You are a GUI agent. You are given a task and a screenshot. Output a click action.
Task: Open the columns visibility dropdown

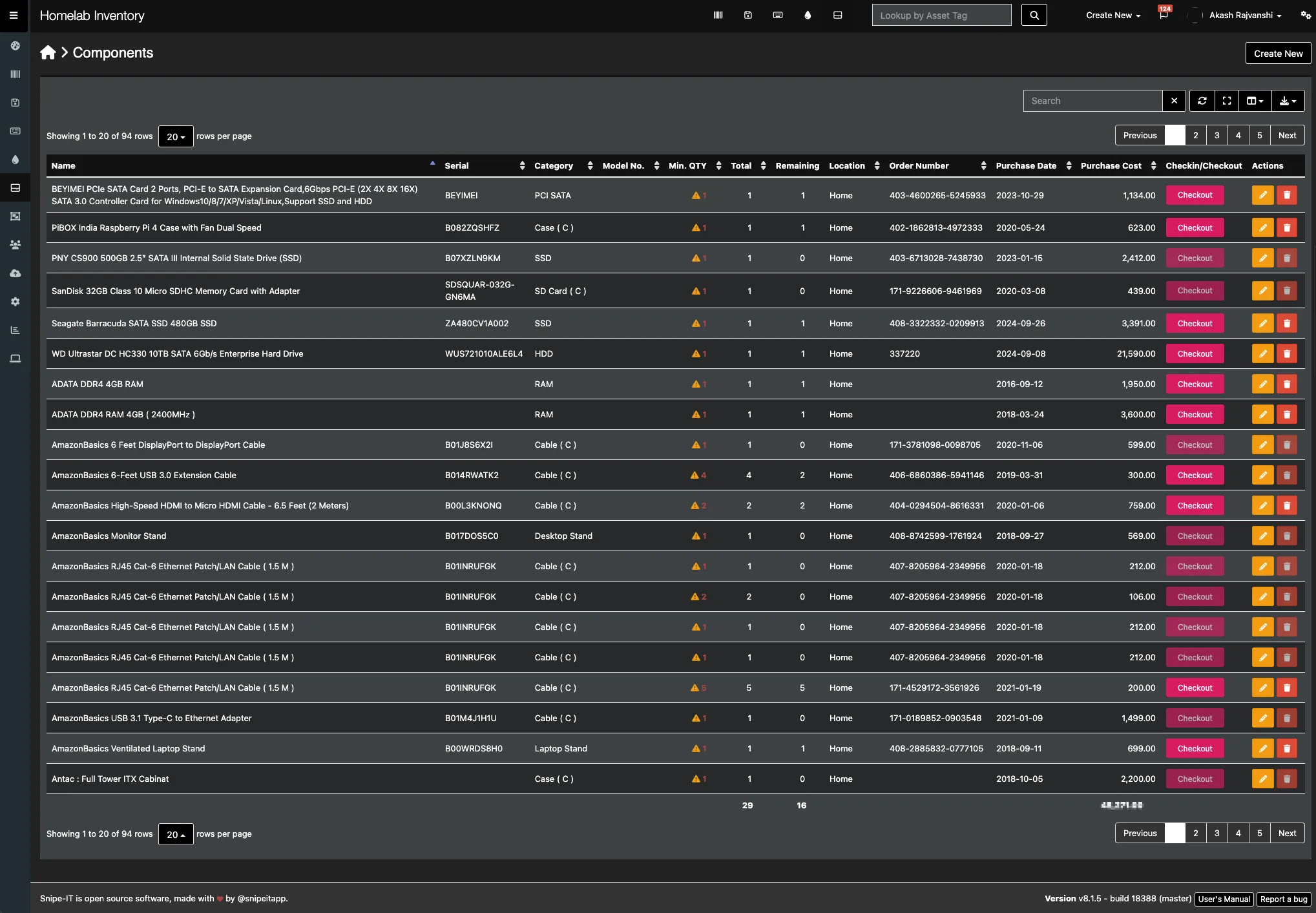point(1255,101)
